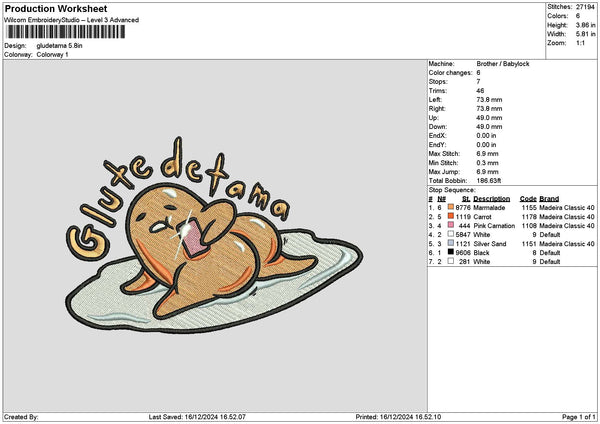Click the 'Last Saved: 16/12/2024 16.52.07' text
Screen dimensions: 600x424
point(197,417)
